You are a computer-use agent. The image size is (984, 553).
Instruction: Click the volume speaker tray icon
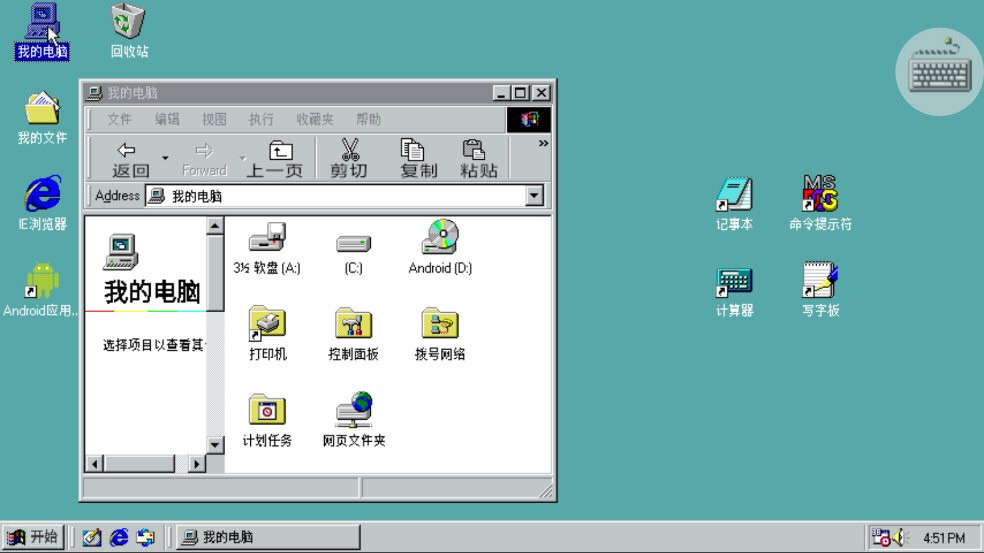(901, 537)
